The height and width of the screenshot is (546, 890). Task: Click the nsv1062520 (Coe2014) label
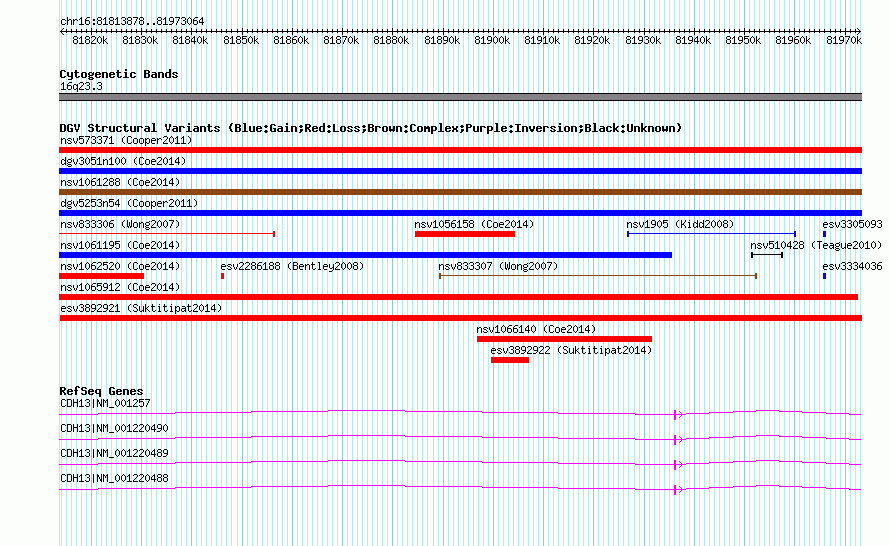pos(120,266)
